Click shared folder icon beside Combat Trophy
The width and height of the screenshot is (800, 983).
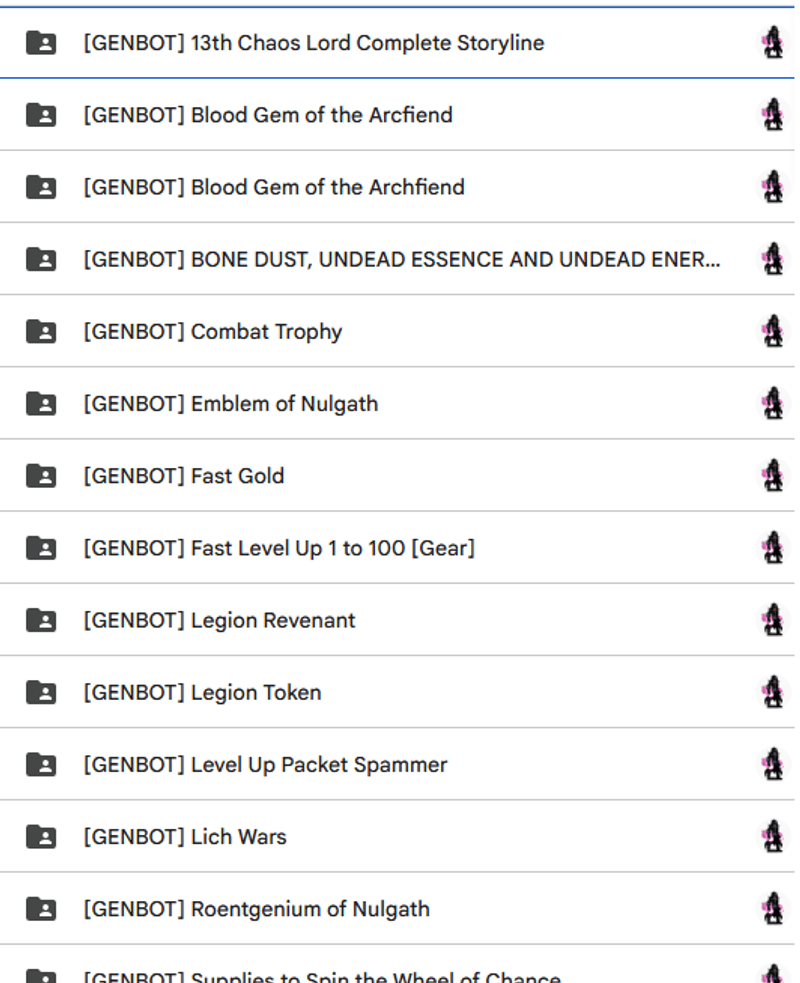[41, 332]
